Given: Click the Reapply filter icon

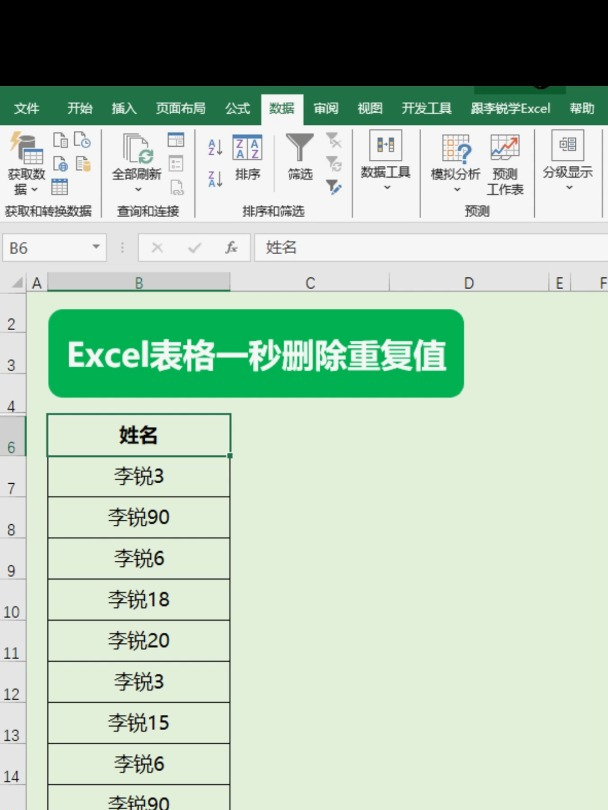Looking at the screenshot, I should point(334,164).
